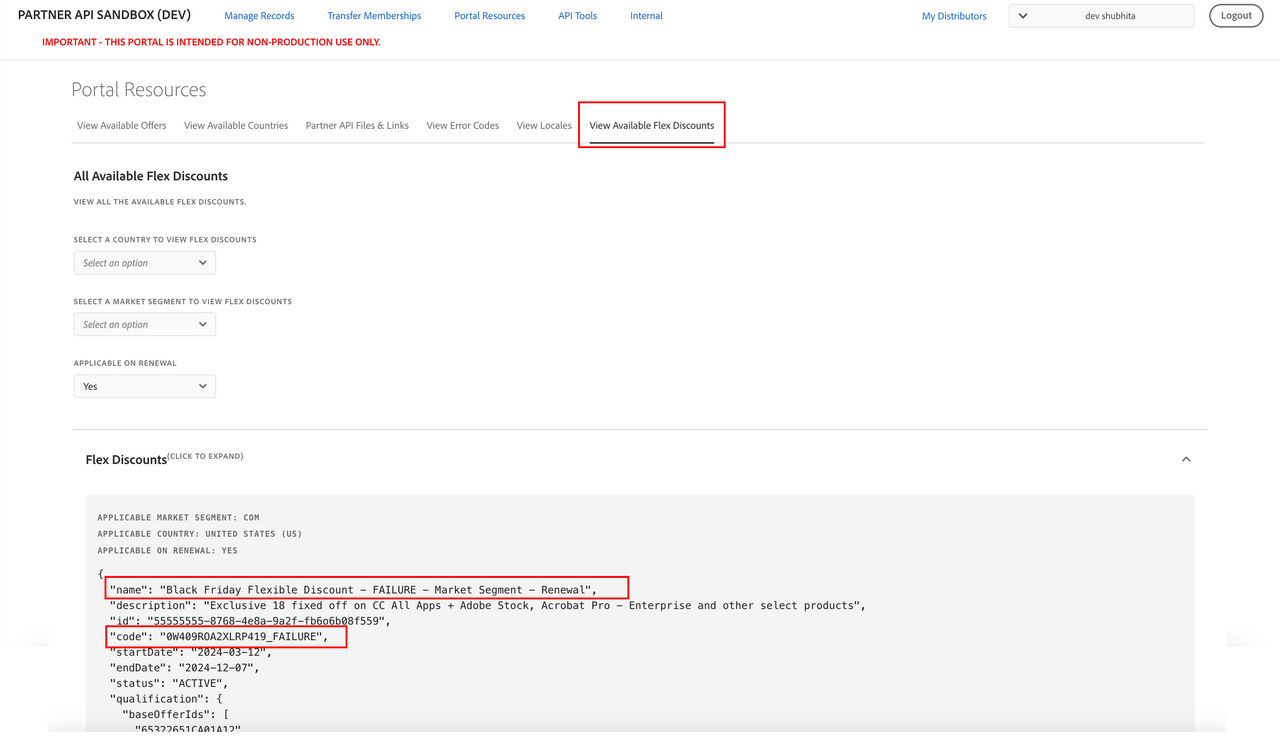1280x736 pixels.
Task: Open the Portal Resources menu
Action: 489,15
